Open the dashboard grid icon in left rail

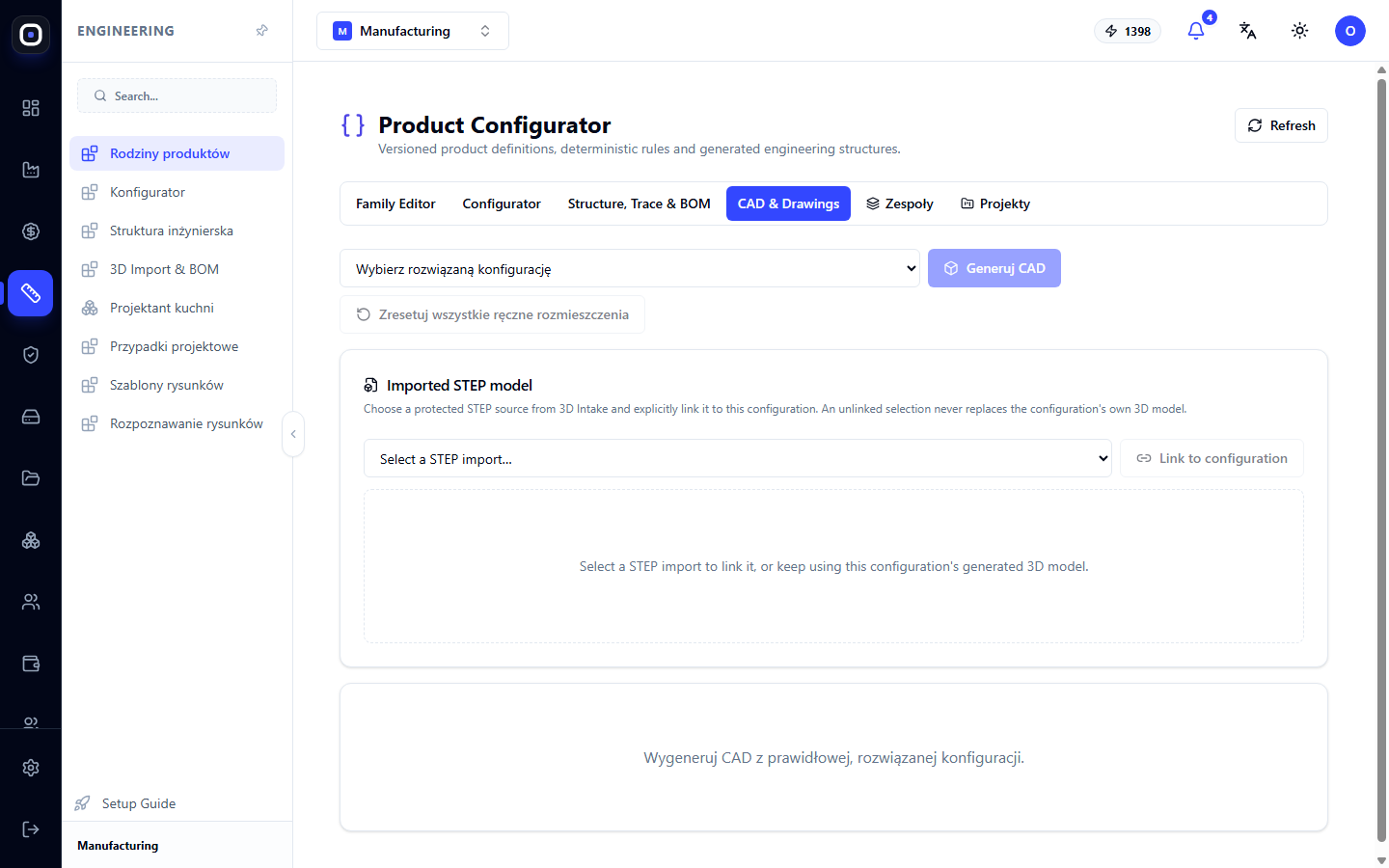click(x=31, y=108)
